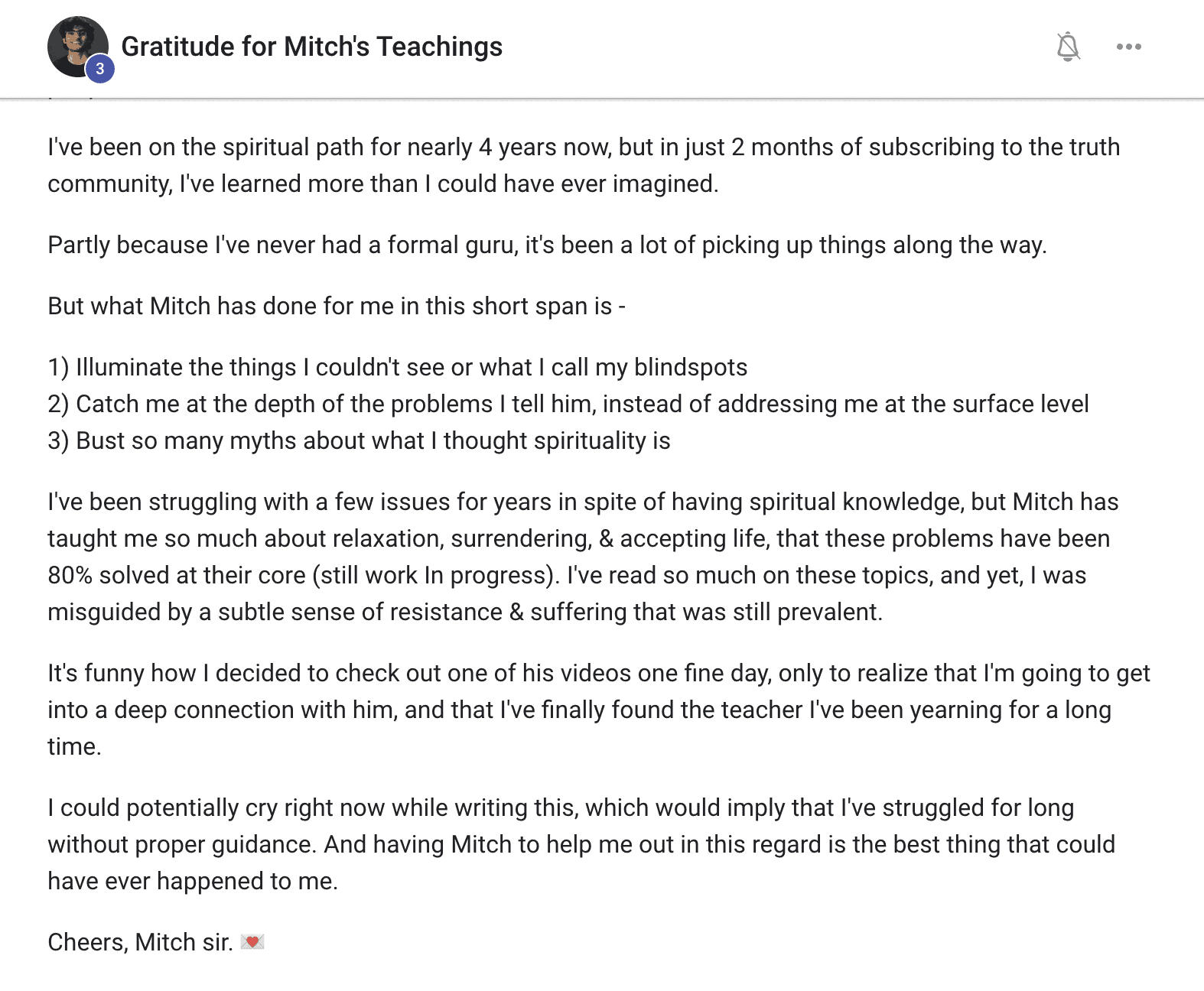Image resolution: width=1204 pixels, height=991 pixels.
Task: Click list item '2) Catch me at the depth'
Action: (x=568, y=404)
